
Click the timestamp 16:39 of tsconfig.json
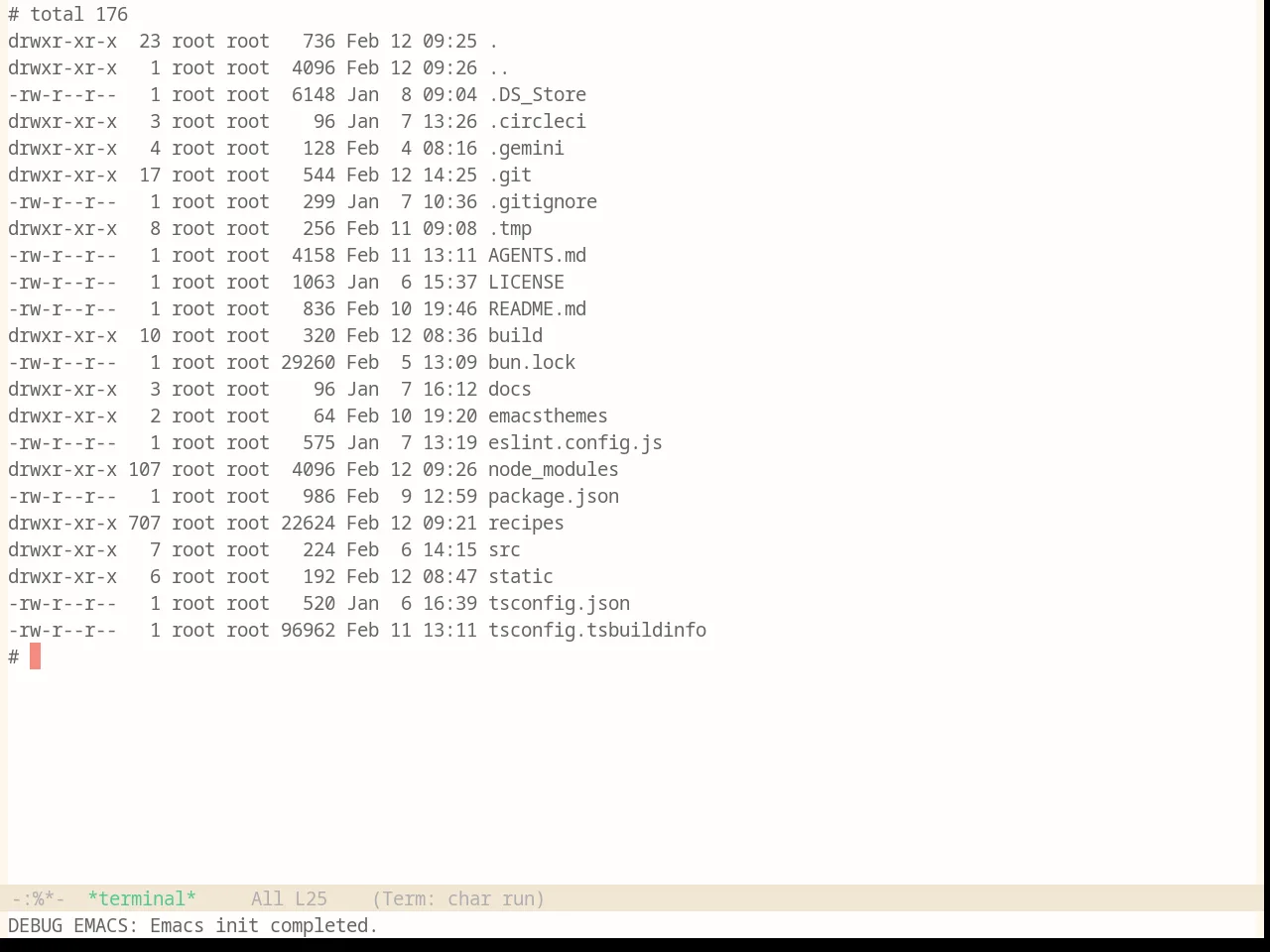coord(449,604)
